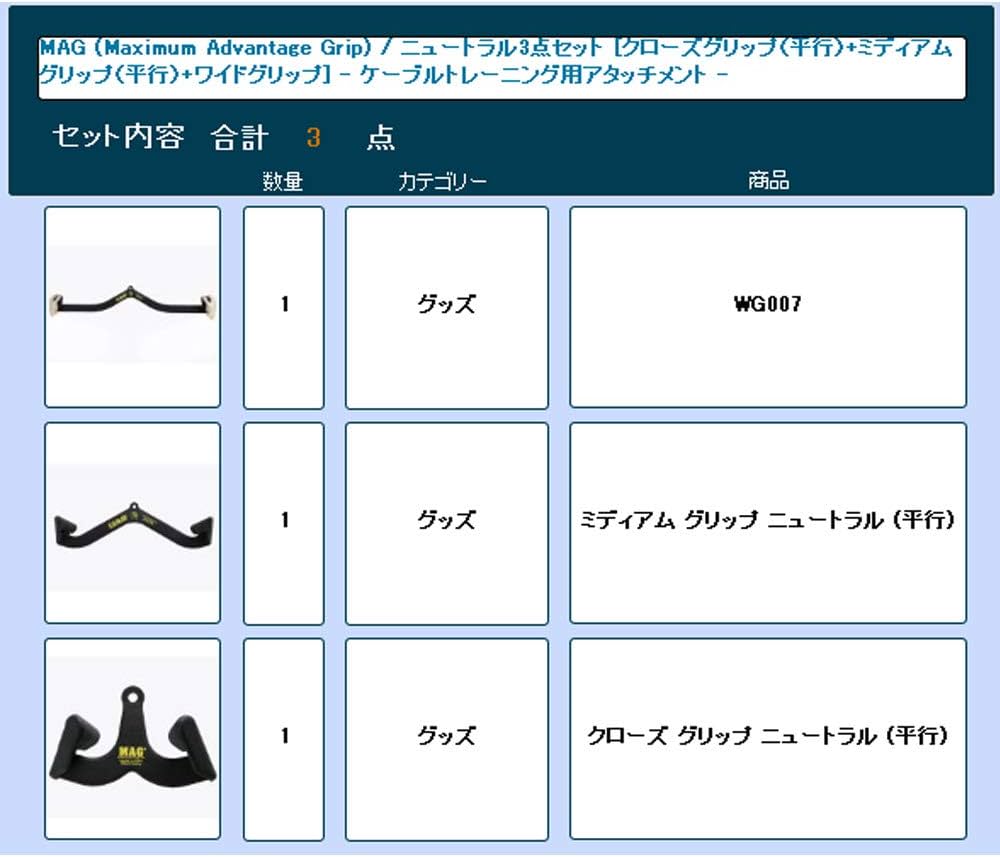Image resolution: width=1000 pixels, height=857 pixels.
Task: Click the グッズ category in the ミディアム グリップ row
Action: tap(446, 523)
